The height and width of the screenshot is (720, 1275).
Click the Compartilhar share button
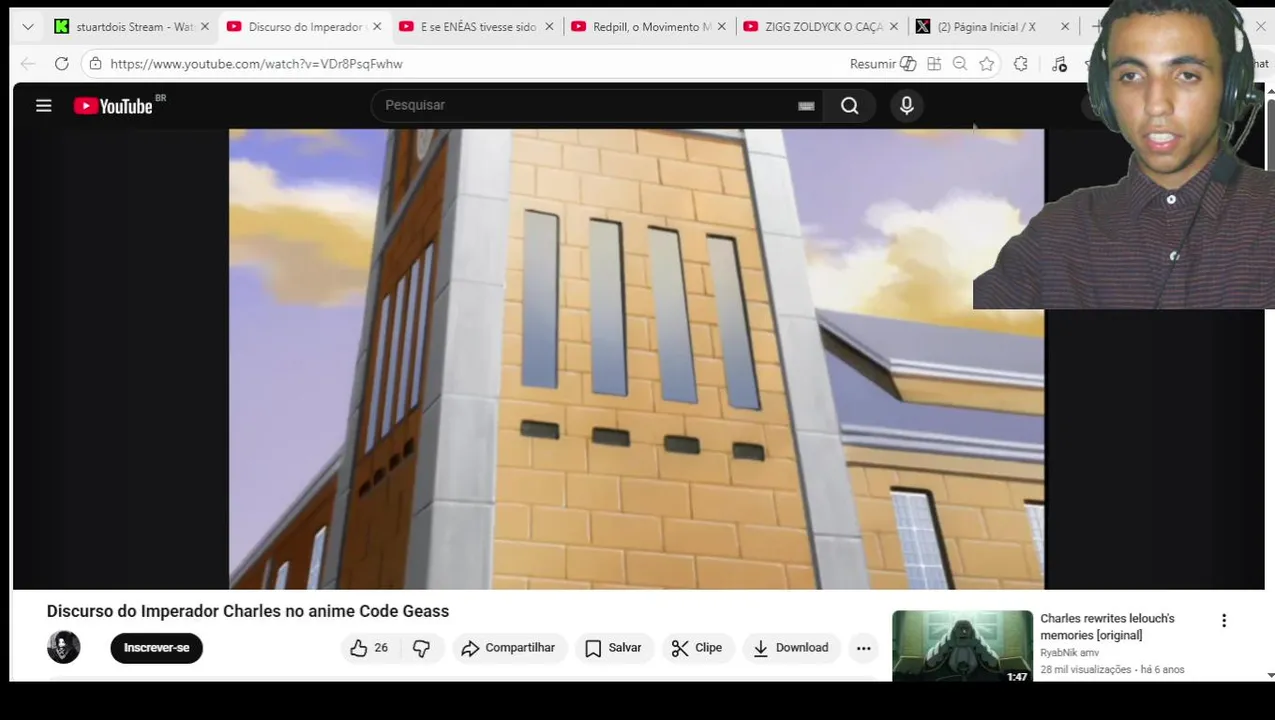point(509,648)
